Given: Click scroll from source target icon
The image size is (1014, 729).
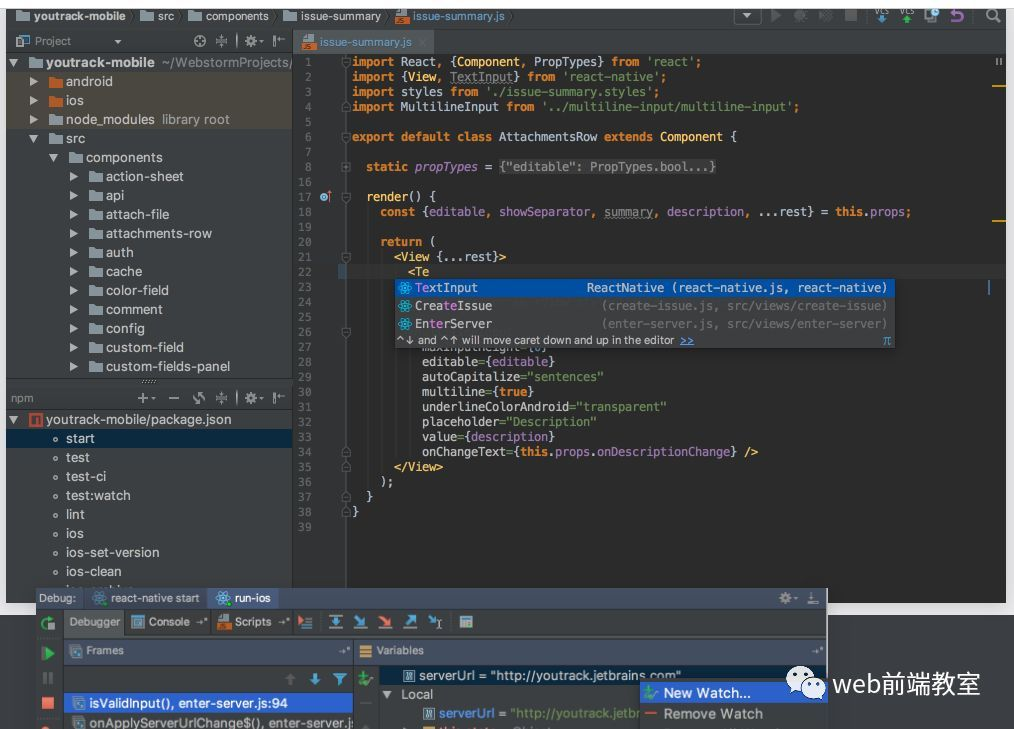Looking at the screenshot, I should pos(200,41).
